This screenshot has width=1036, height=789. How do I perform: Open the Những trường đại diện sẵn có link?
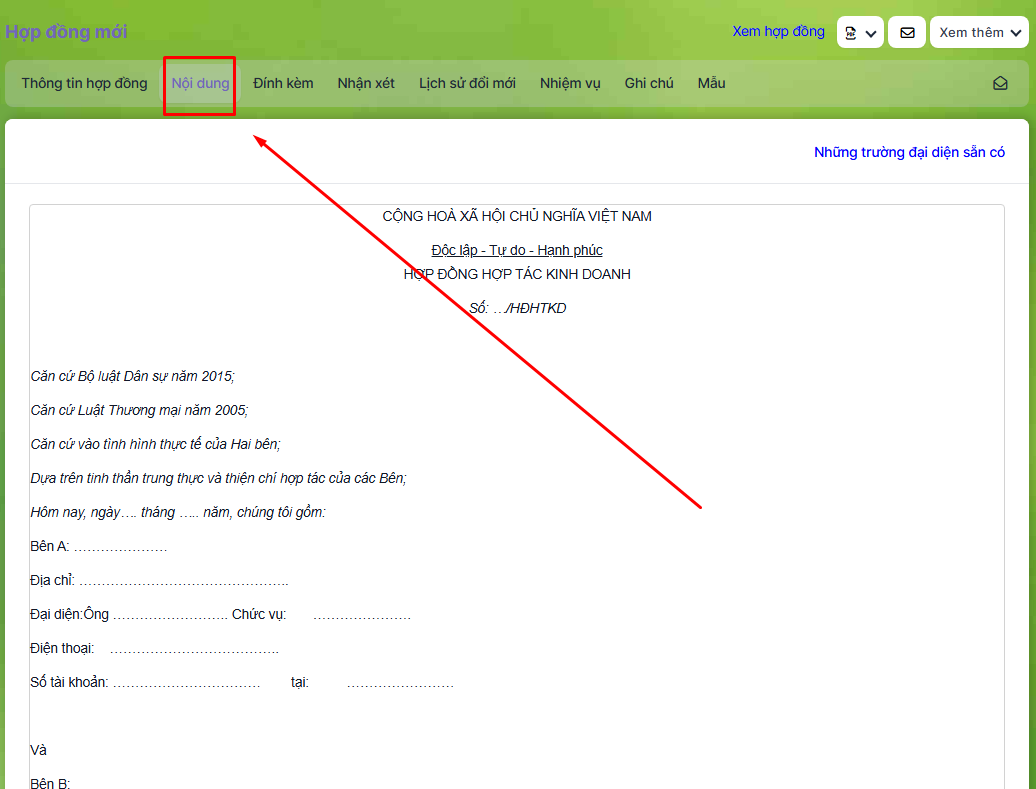click(x=909, y=152)
